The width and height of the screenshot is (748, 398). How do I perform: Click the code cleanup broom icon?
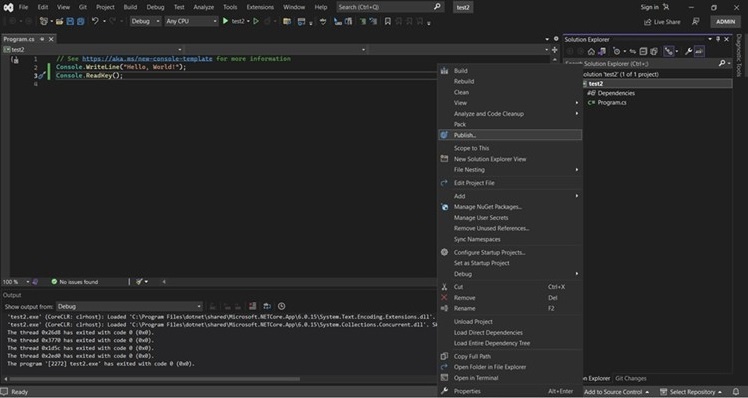click(x=139, y=282)
